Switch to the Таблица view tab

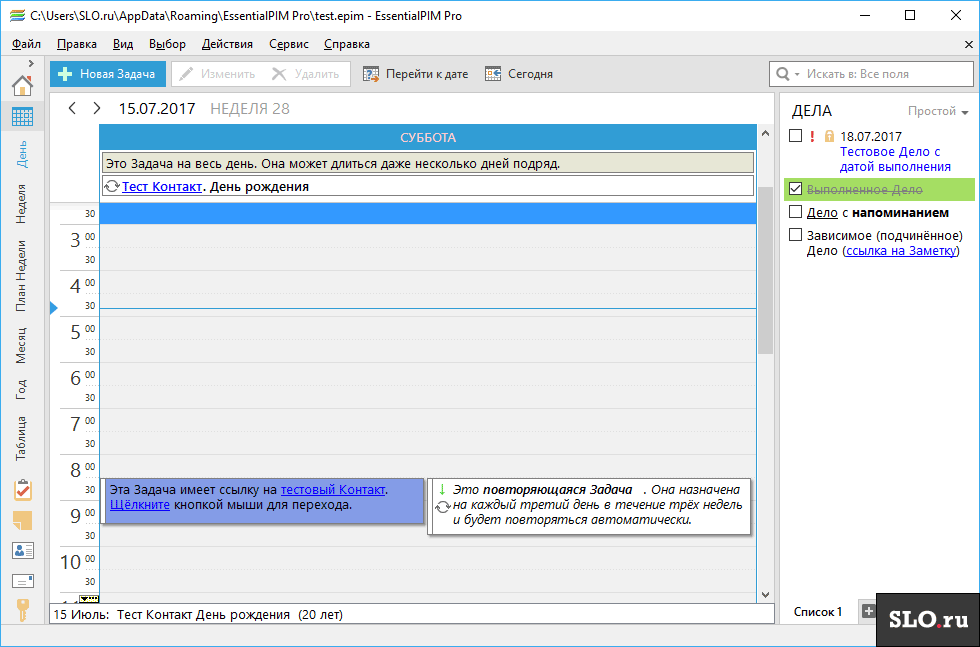point(22,438)
